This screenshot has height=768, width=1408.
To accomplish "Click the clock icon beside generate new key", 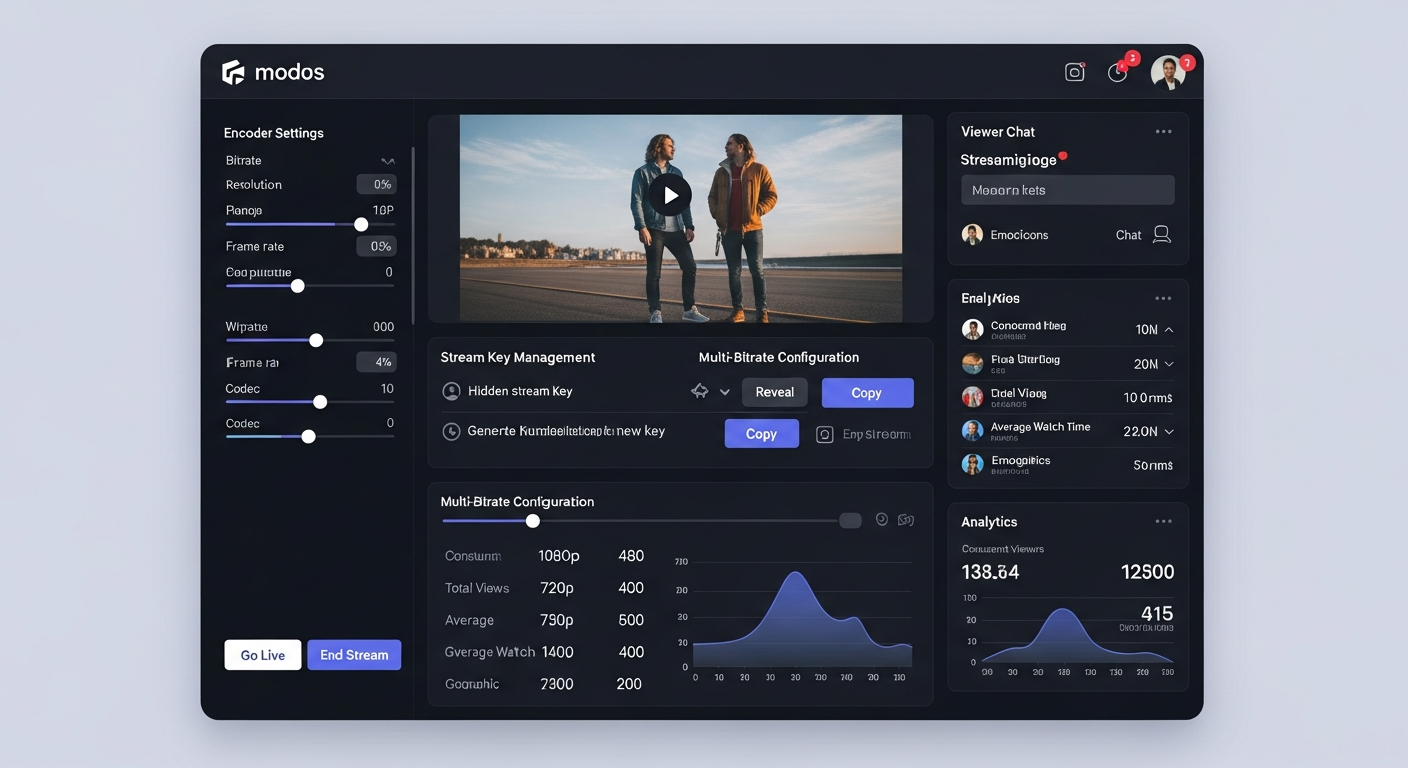I will tap(451, 431).
